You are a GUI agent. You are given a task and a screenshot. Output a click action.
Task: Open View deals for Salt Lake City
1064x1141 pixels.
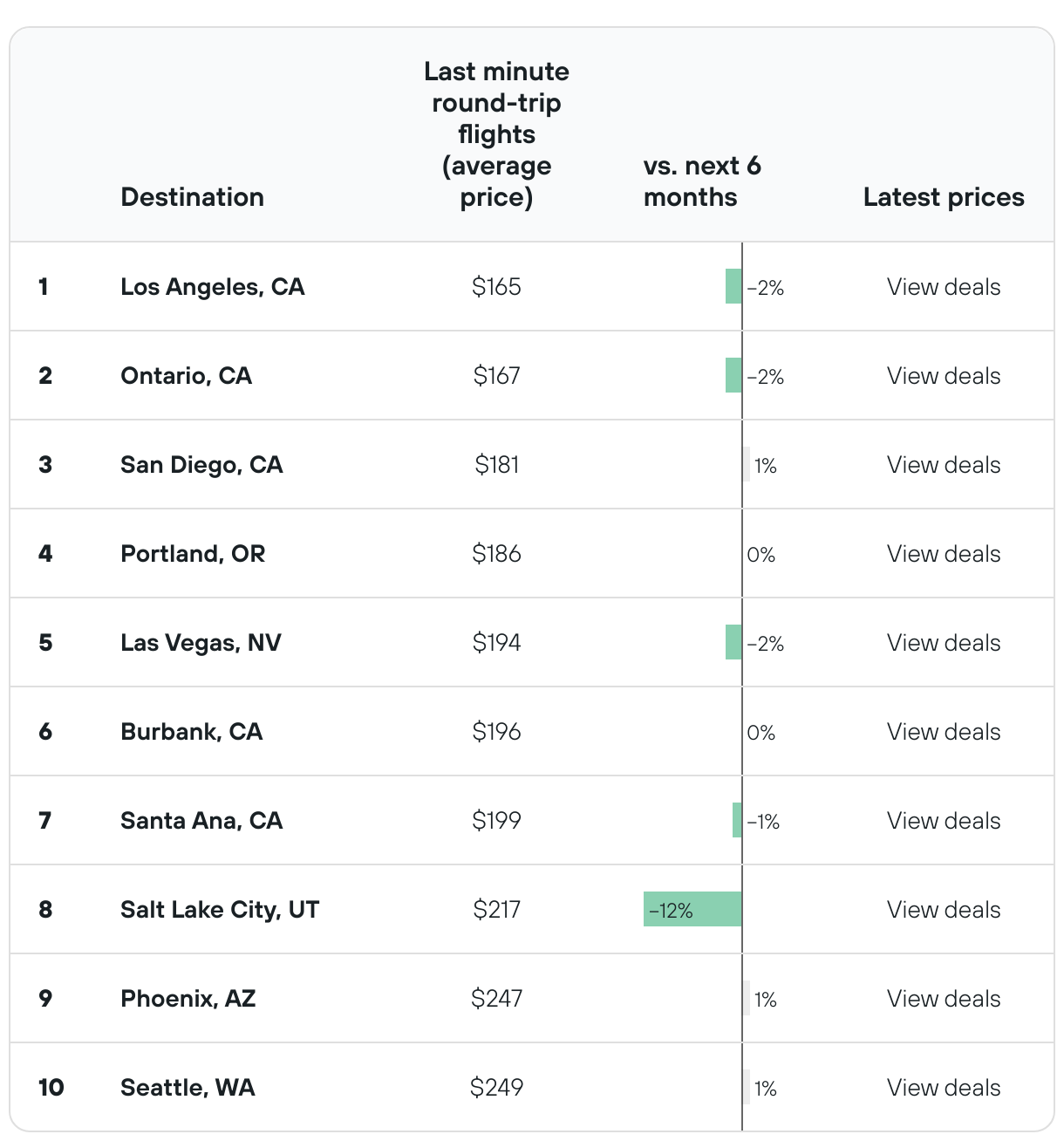pyautogui.click(x=943, y=910)
